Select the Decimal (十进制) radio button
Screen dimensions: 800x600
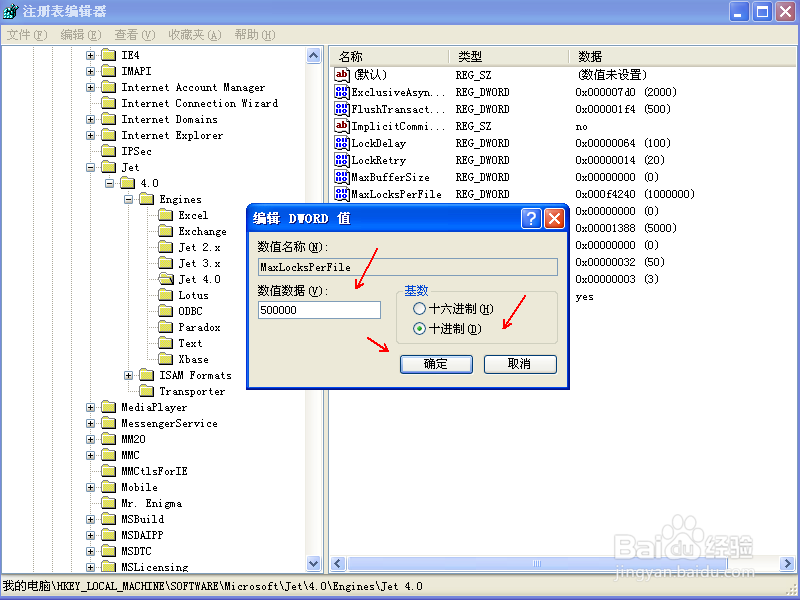click(419, 329)
